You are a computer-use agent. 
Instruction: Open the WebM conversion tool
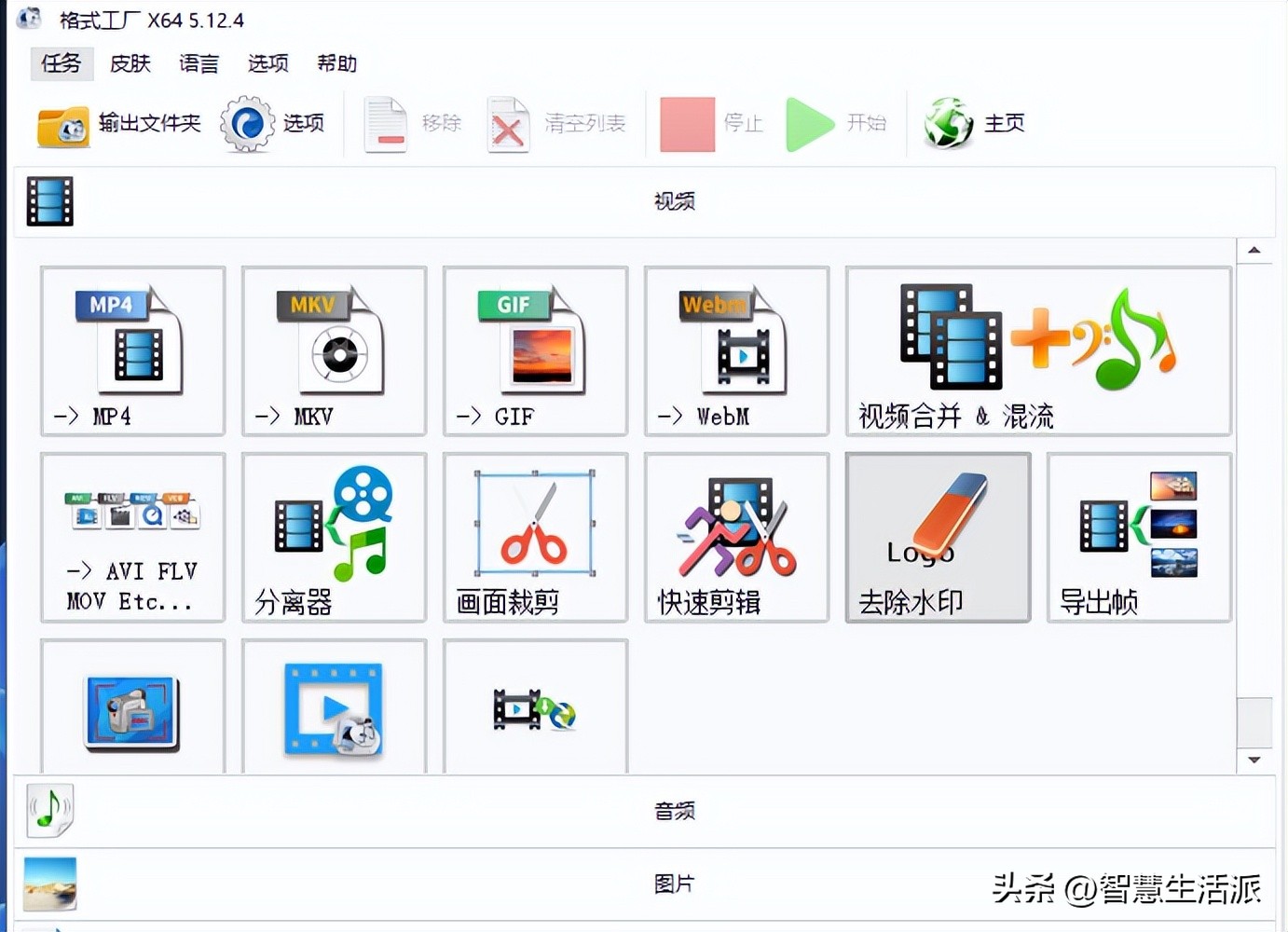coord(735,351)
